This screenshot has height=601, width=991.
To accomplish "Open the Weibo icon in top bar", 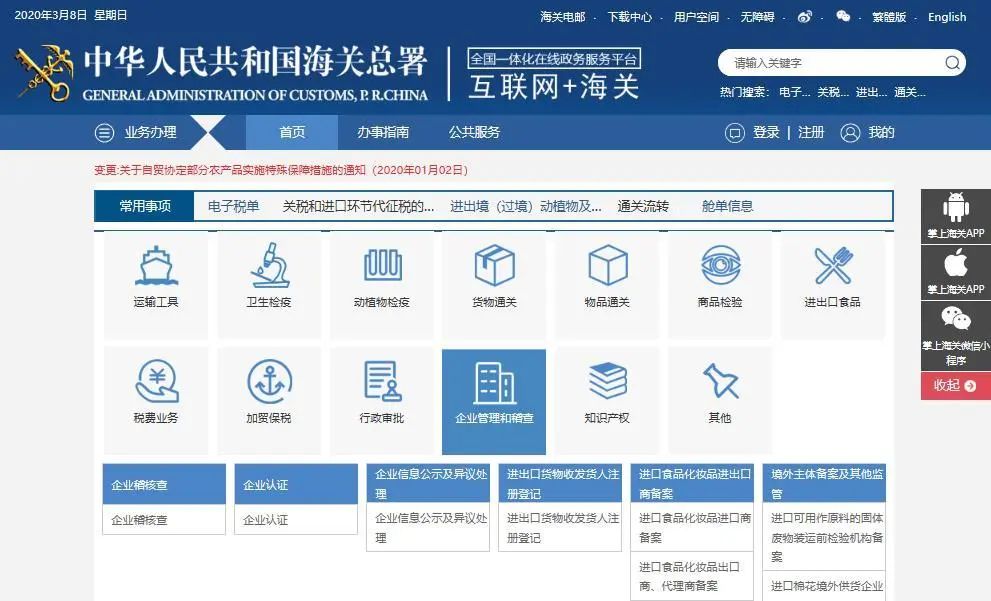I will [x=805, y=17].
